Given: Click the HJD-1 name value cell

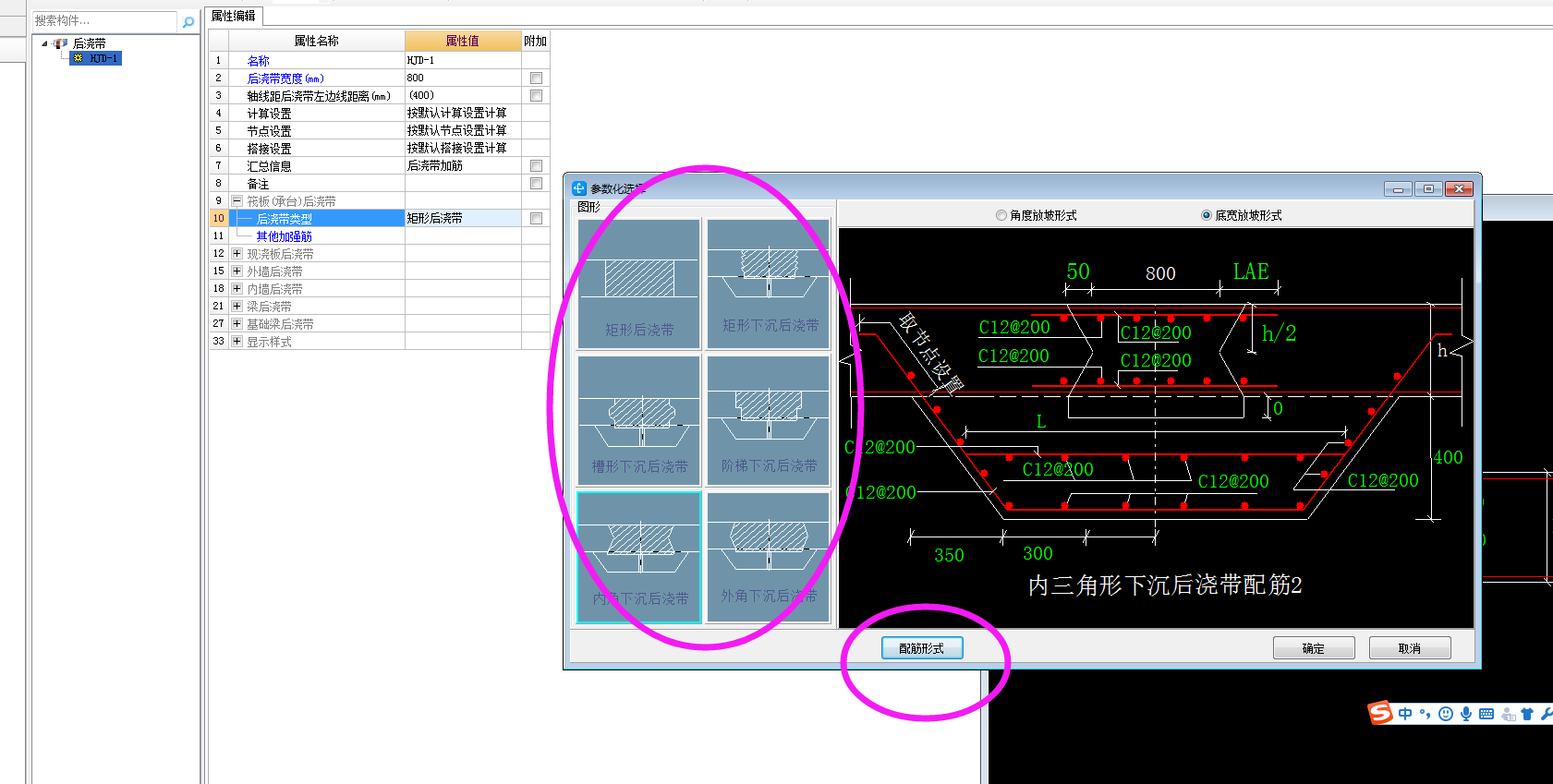Looking at the screenshot, I should [x=463, y=61].
